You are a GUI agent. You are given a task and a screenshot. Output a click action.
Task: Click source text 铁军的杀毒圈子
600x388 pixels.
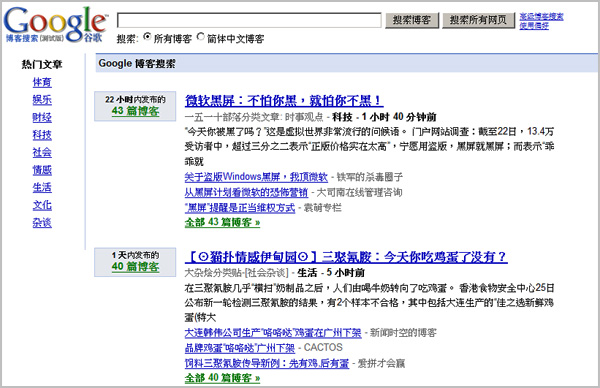pos(370,177)
